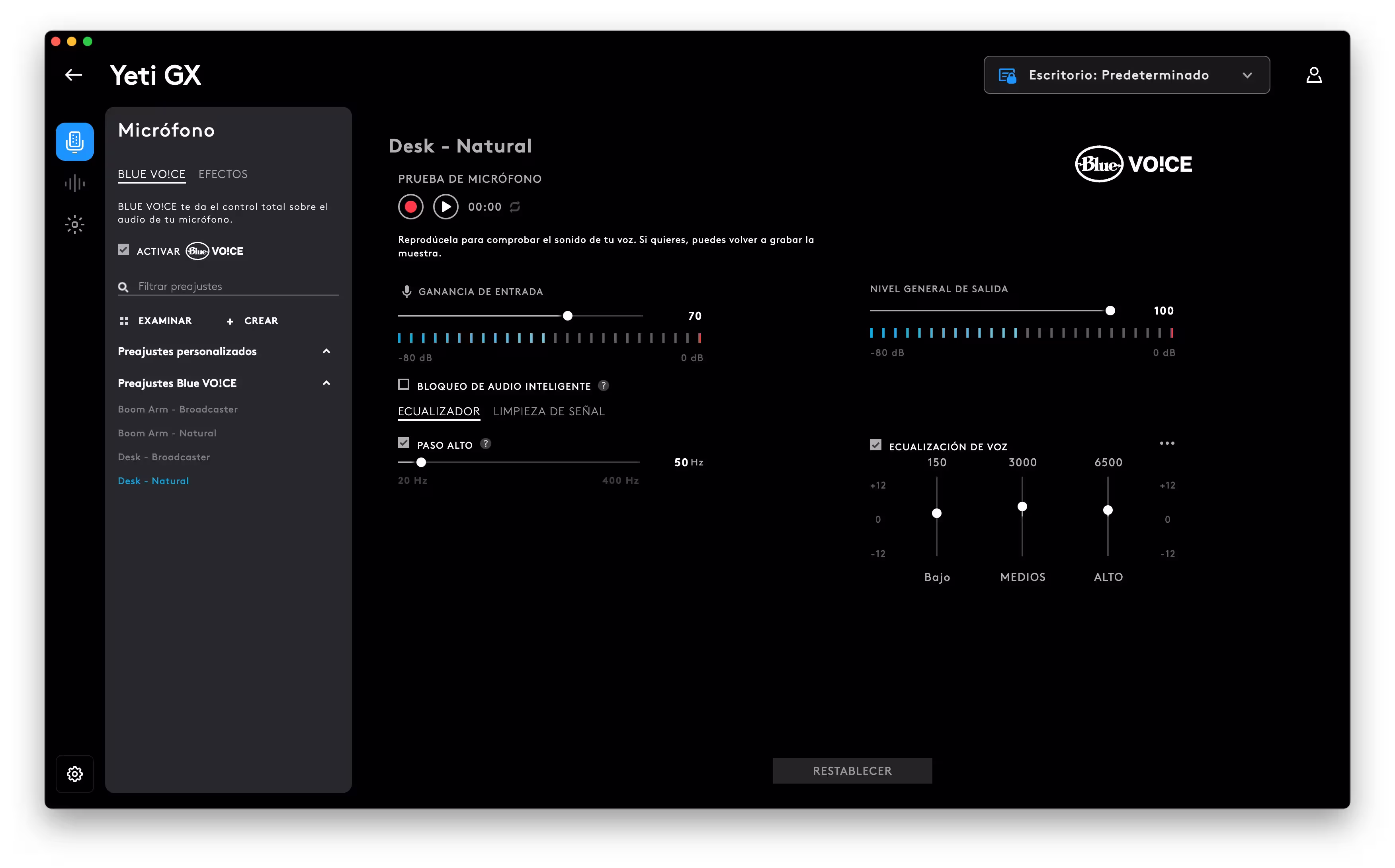Click the 70 input gain value
Viewport: 1395px width, 868px height.
click(x=694, y=316)
